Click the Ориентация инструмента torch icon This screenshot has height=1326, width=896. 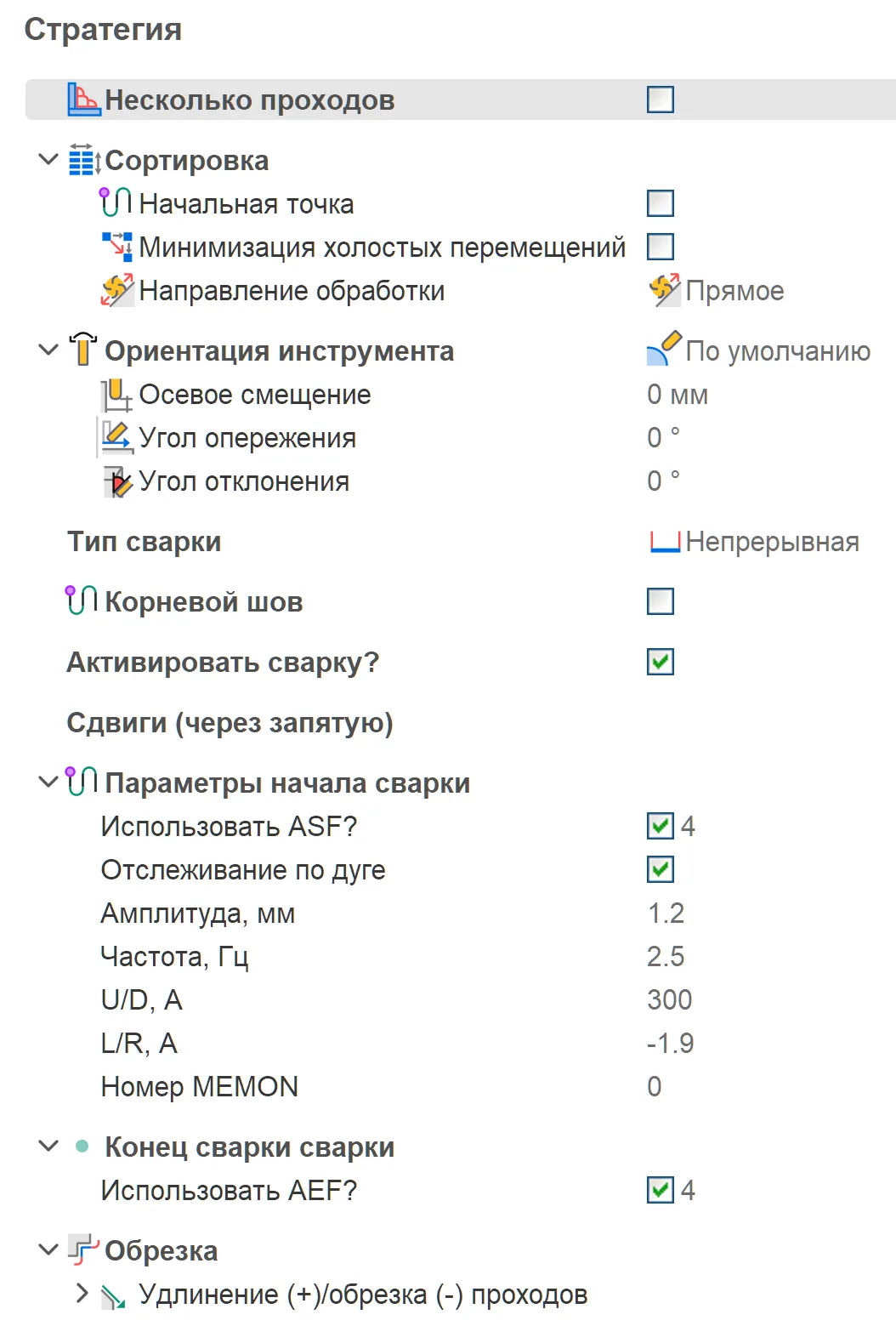[83, 350]
